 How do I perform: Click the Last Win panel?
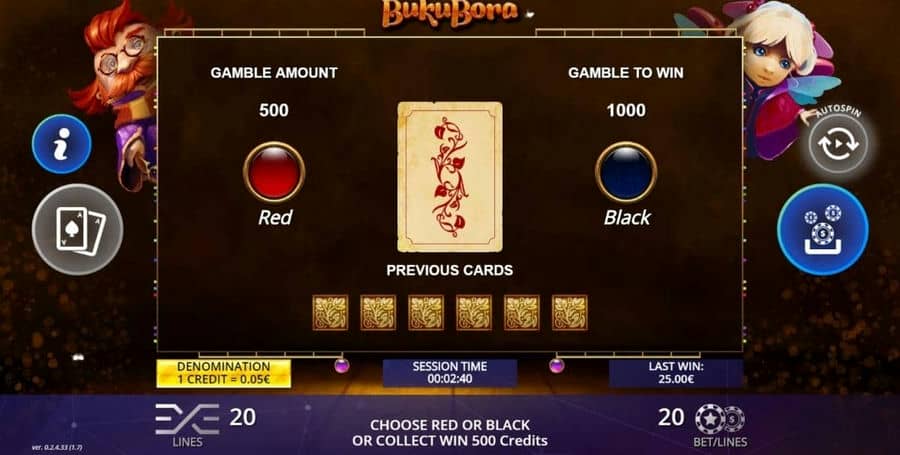click(x=676, y=373)
